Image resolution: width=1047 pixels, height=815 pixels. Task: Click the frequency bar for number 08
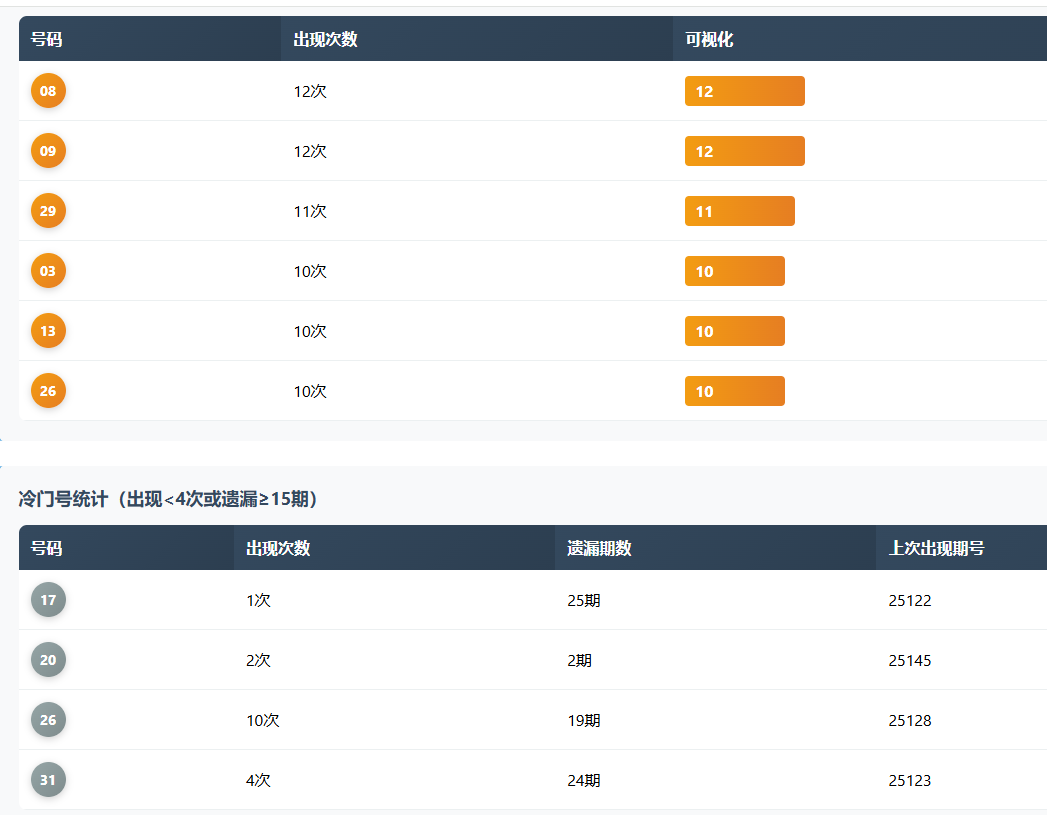744,91
